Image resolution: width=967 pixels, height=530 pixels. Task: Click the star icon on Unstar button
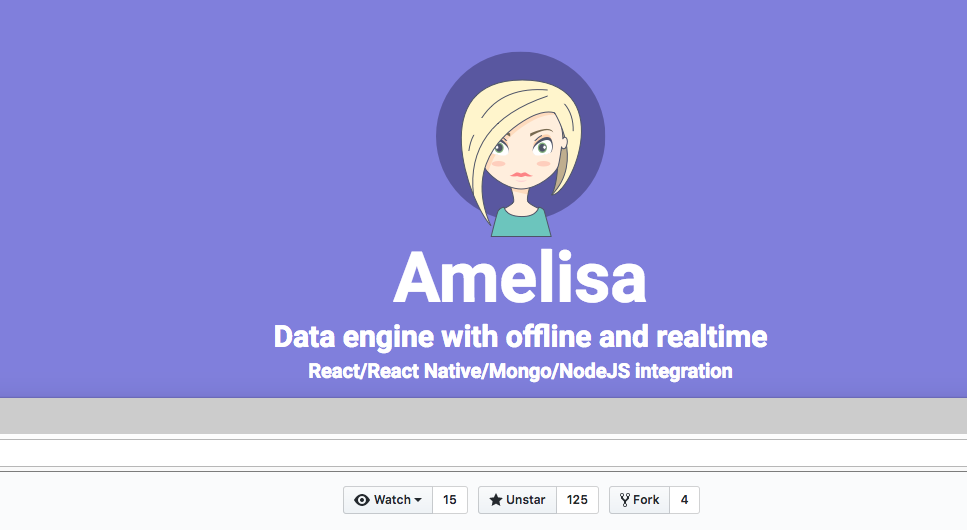pos(496,500)
